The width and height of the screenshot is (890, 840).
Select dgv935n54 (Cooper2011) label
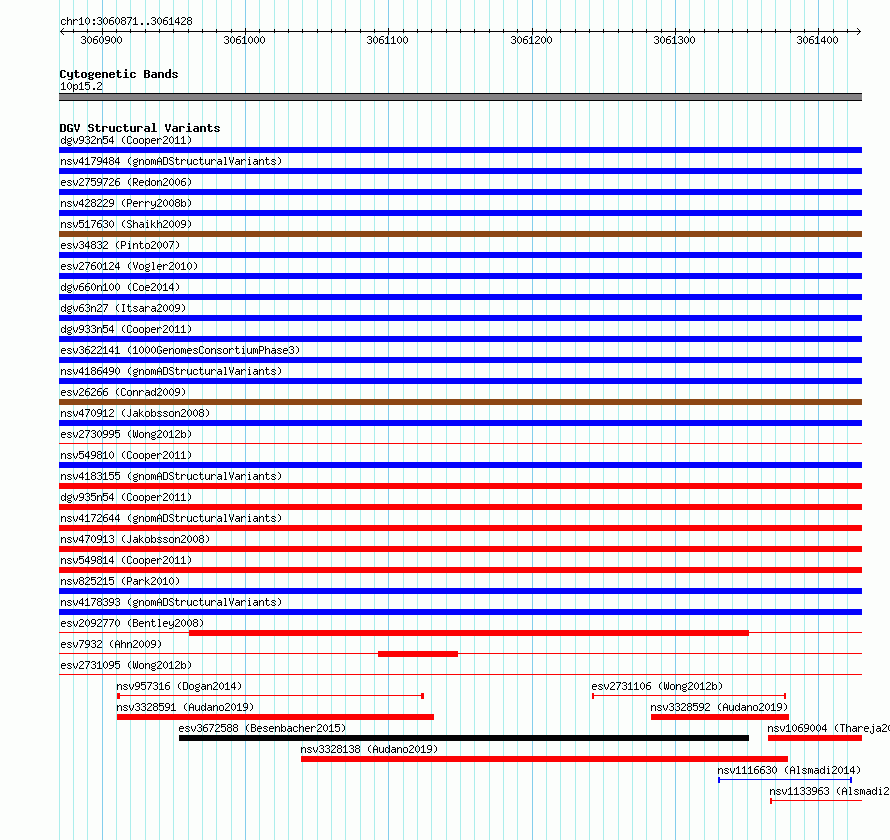tap(126, 497)
